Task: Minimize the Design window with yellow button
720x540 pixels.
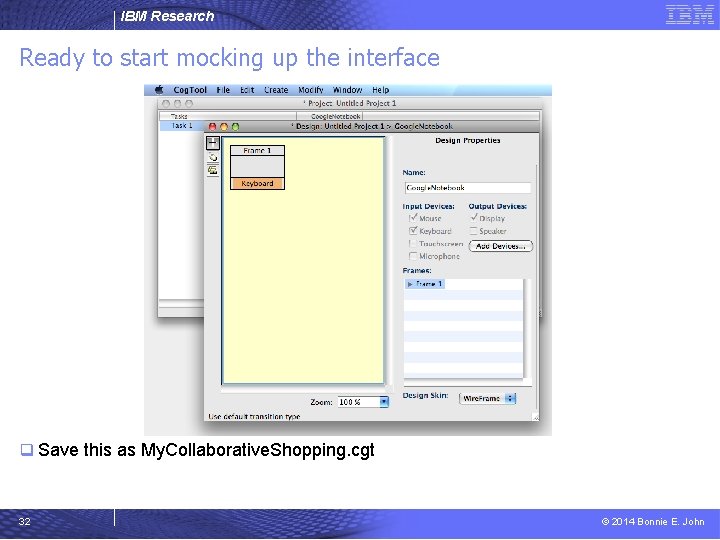Action: pos(224,126)
